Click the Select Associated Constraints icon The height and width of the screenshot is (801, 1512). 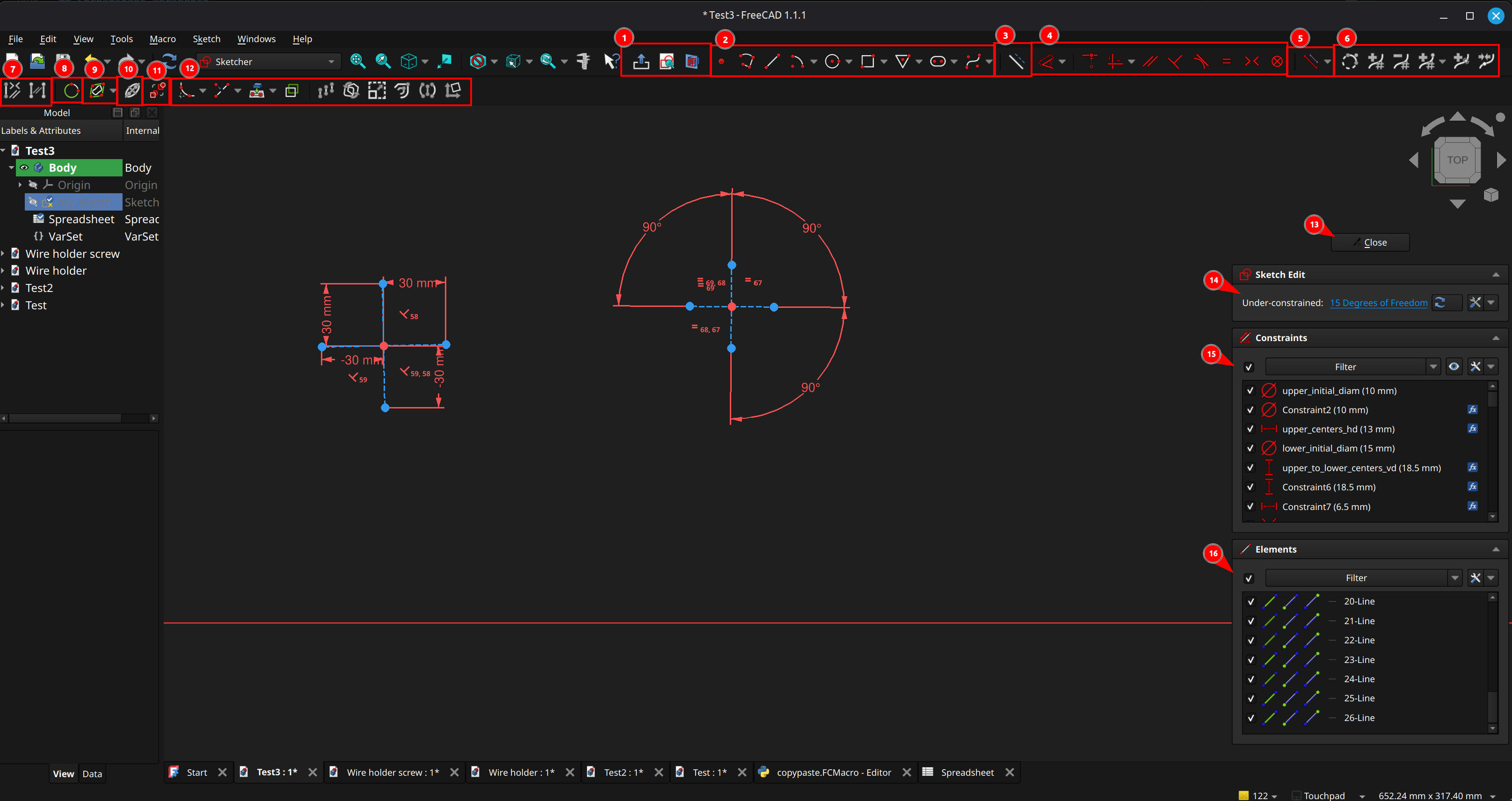point(12,90)
